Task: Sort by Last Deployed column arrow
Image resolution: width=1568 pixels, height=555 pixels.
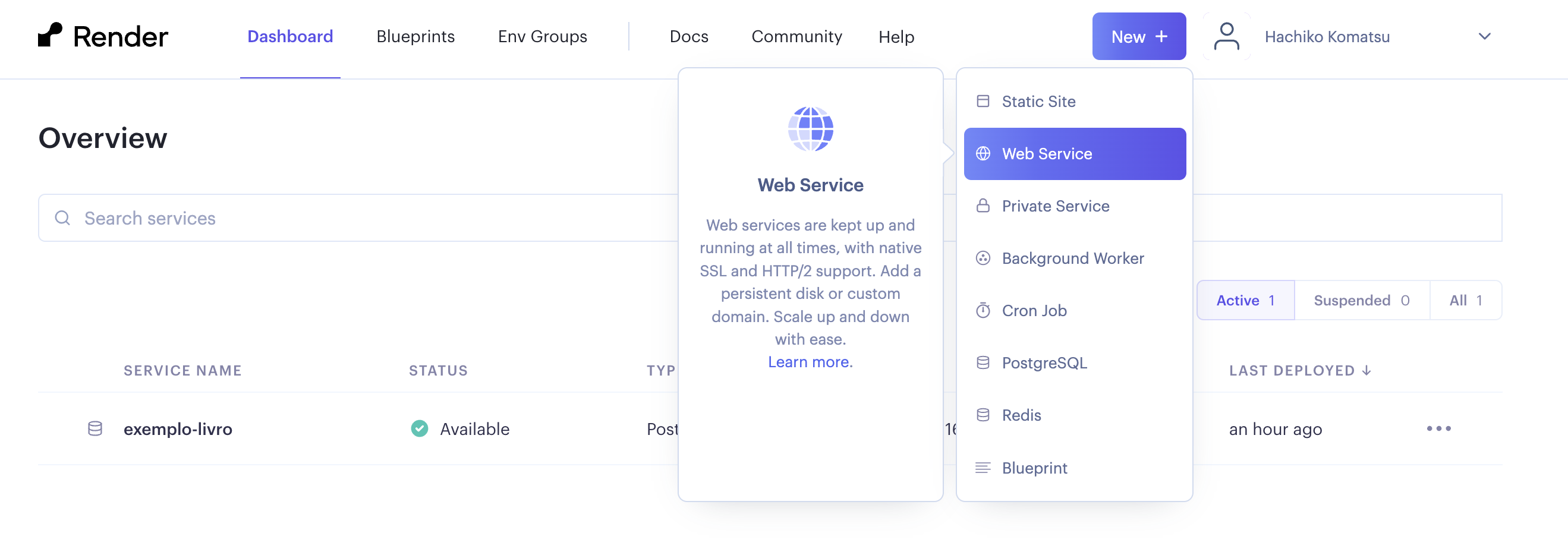Action: pos(1367,371)
